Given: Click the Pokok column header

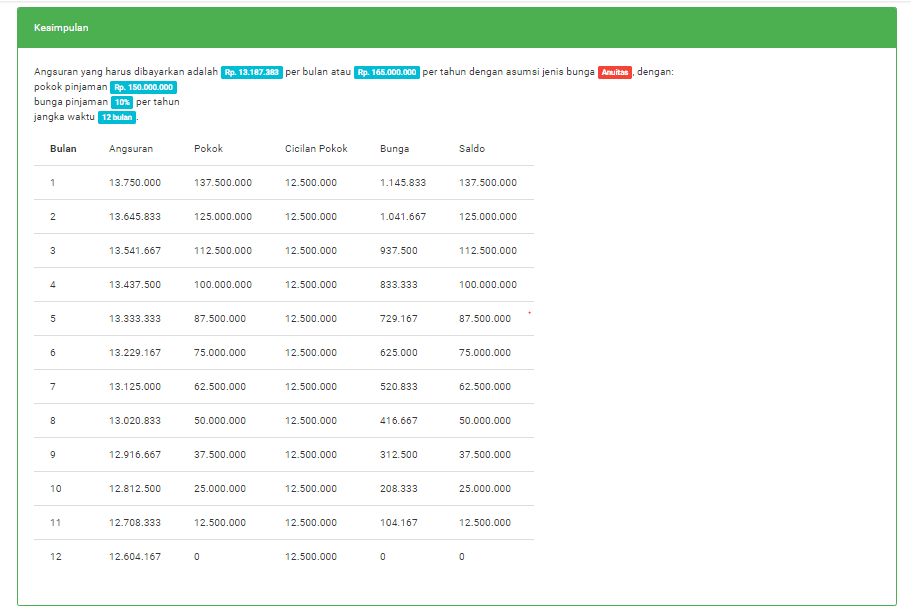Looking at the screenshot, I should [209, 149].
